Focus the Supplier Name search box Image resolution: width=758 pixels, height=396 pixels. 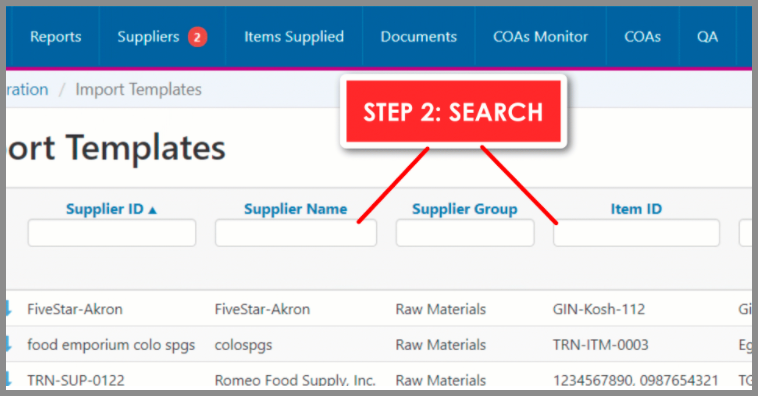[x=296, y=233]
